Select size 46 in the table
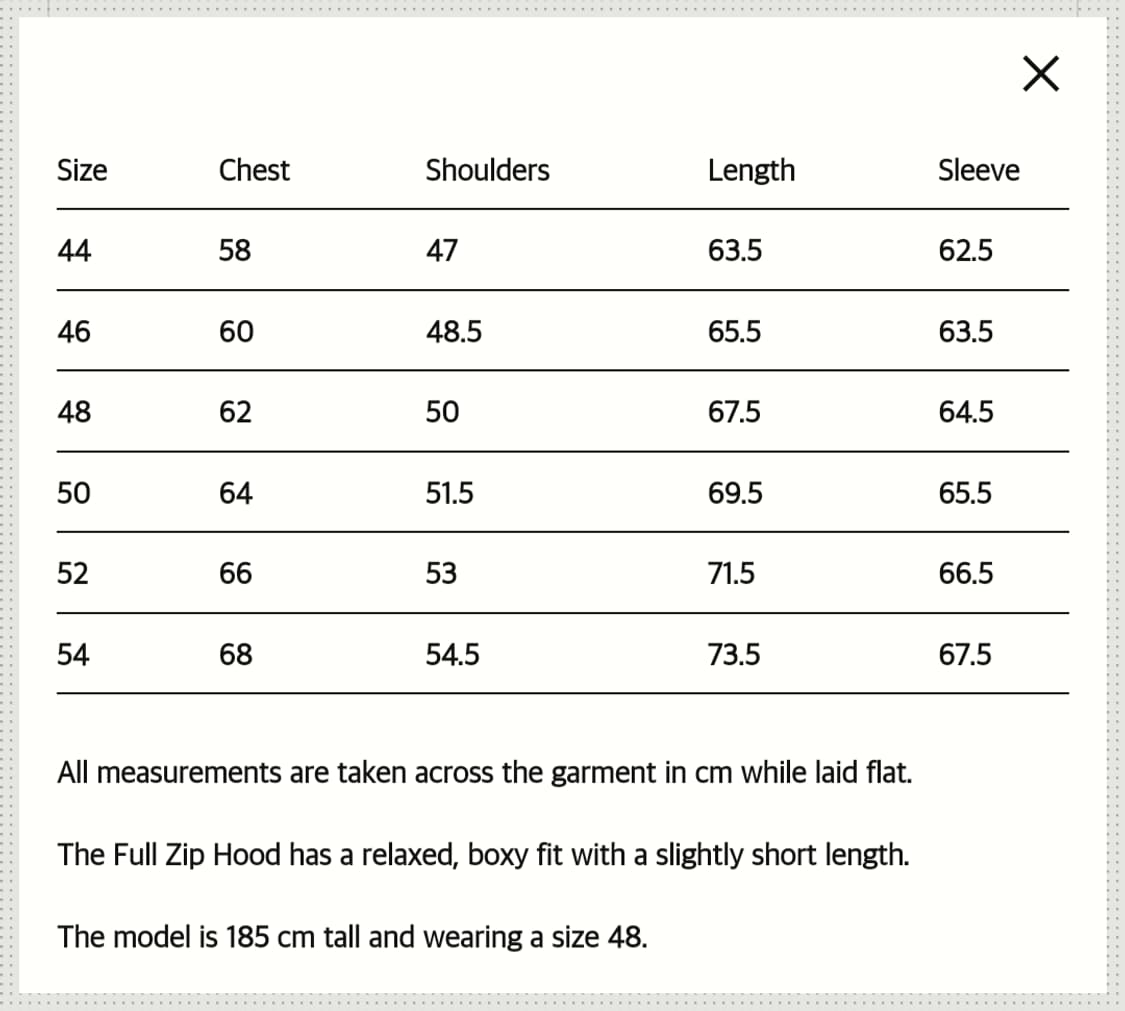The width and height of the screenshot is (1125, 1011). (74, 331)
